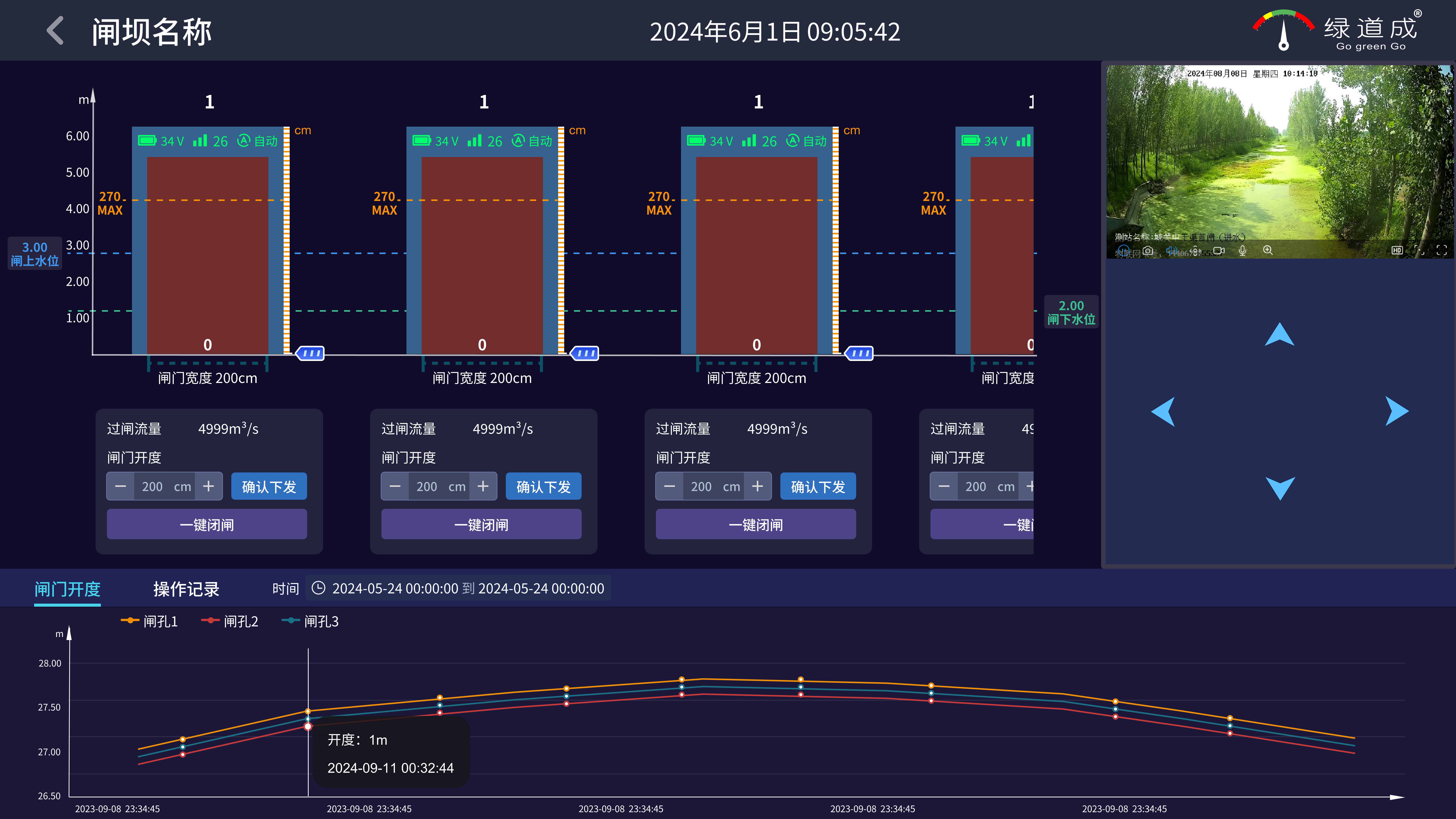
Task: Click the blue handle beside the second gate
Action: [x=584, y=353]
